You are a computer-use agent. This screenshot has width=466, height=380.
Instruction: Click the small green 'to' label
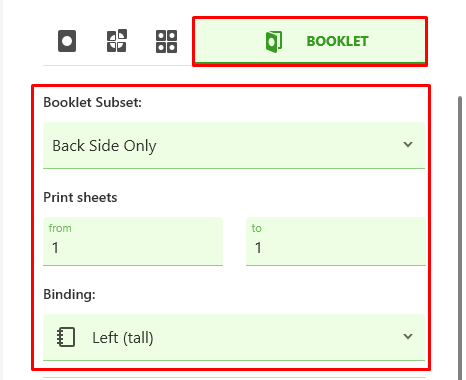[256, 228]
